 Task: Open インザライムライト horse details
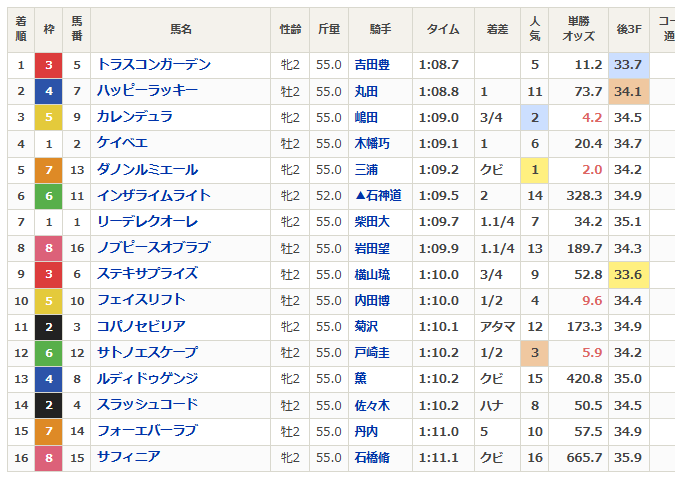[154, 196]
